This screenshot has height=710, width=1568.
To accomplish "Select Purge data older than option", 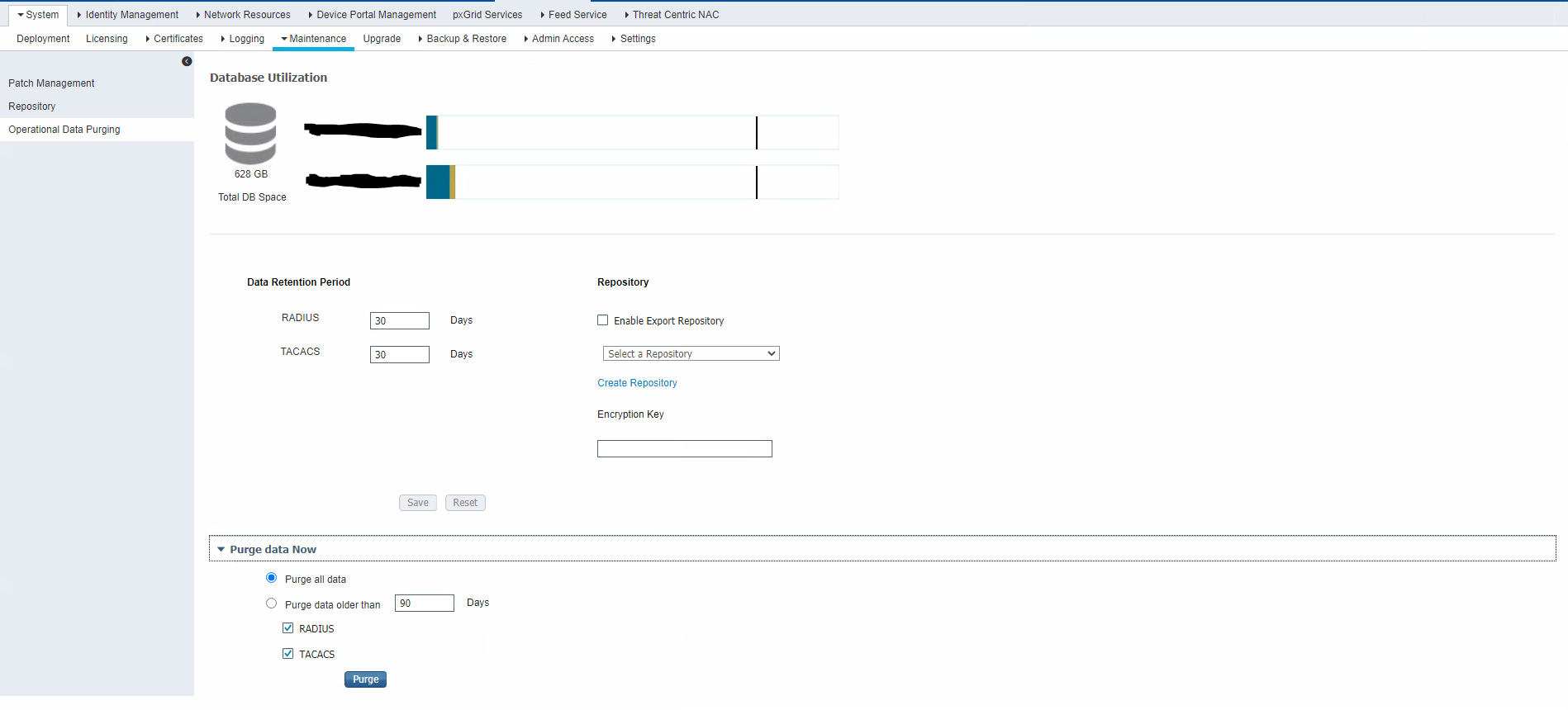I will point(271,603).
